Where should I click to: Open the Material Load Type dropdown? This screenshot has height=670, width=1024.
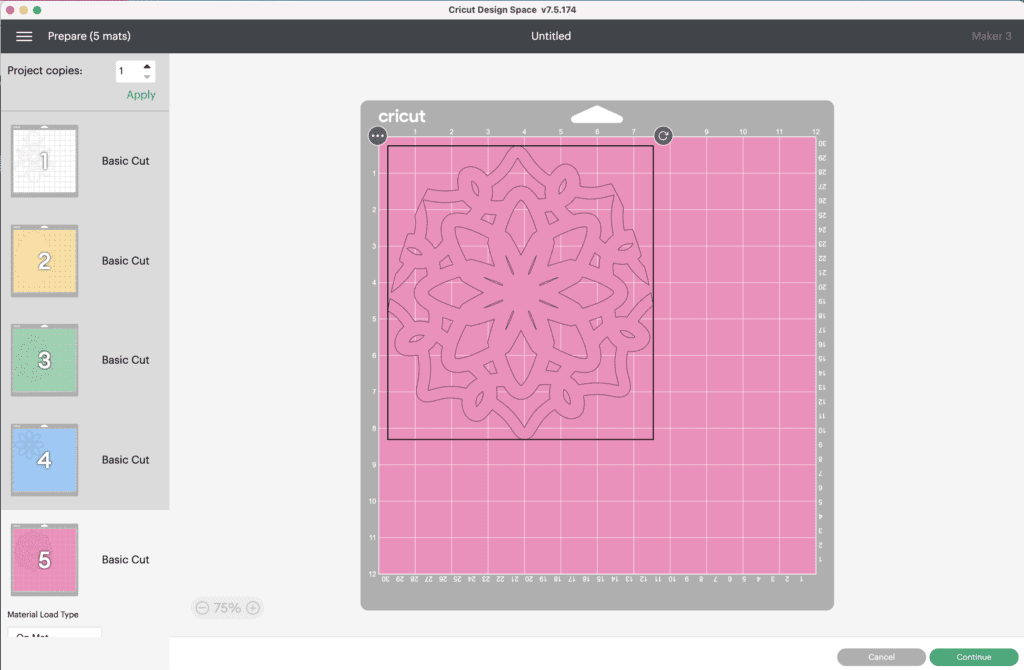[x=54, y=632]
